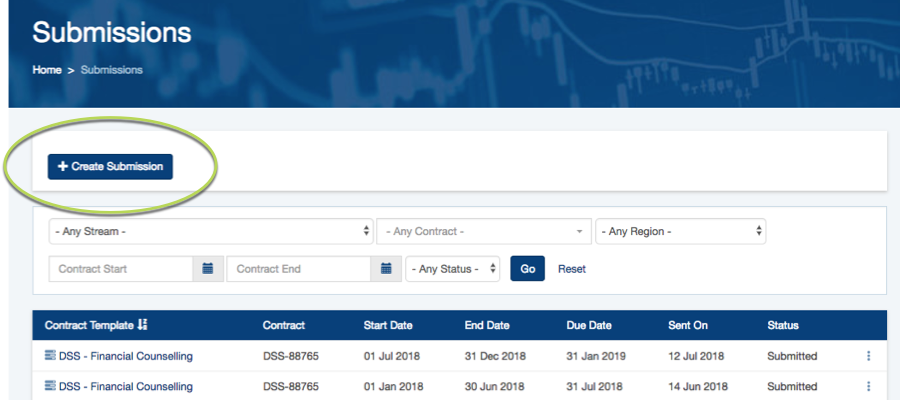Viewport: 900px width, 400px height.
Task: Click the Contract column header
Action: click(284, 325)
